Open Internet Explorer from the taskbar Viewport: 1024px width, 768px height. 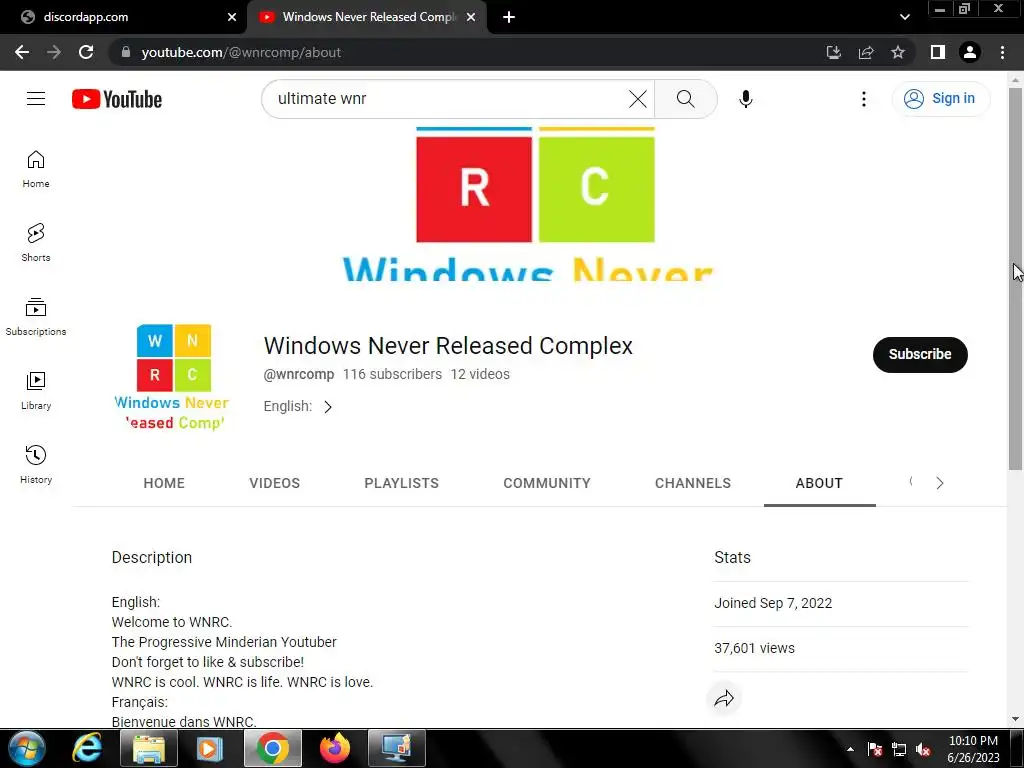coord(86,748)
